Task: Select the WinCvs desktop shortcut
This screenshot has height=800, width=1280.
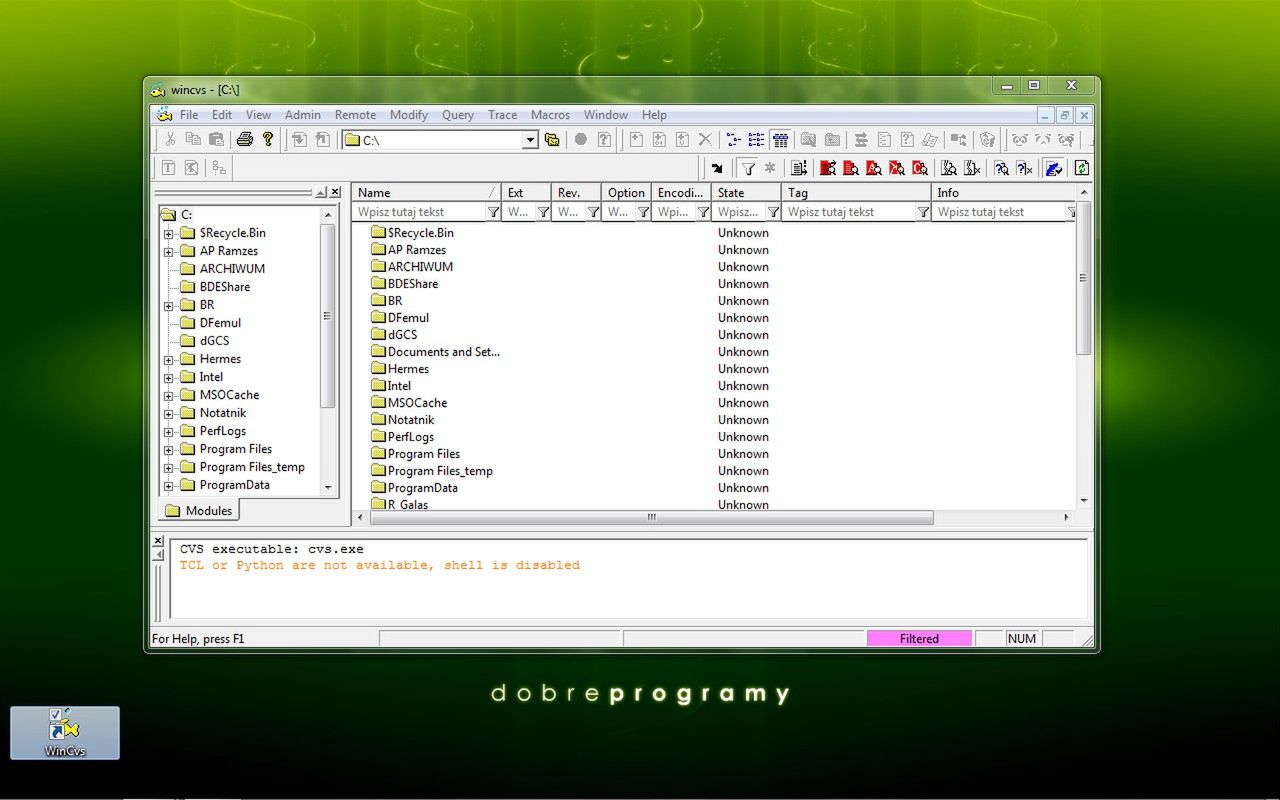Action: (x=65, y=732)
